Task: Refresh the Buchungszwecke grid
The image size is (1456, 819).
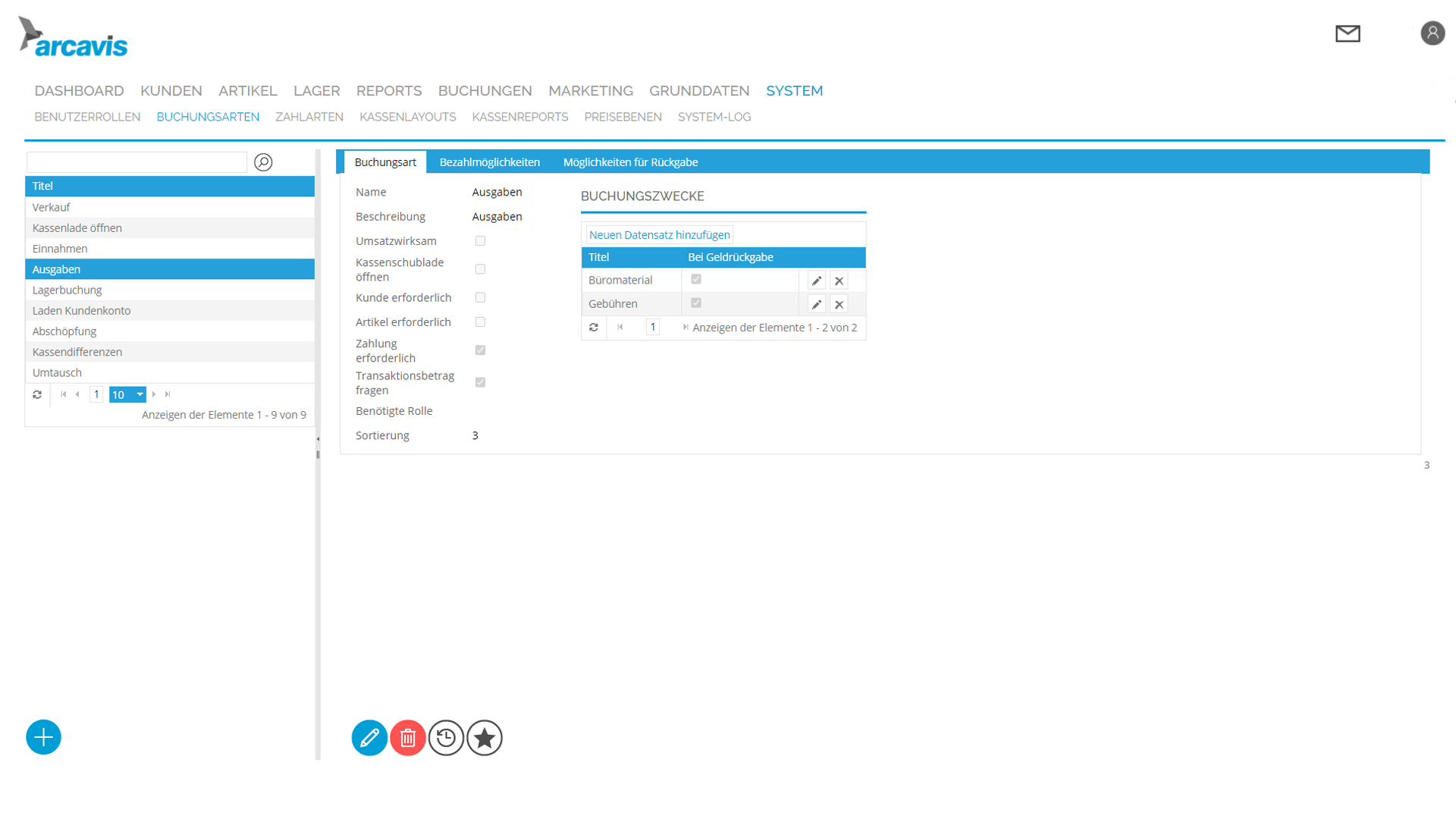Action: [x=594, y=328]
